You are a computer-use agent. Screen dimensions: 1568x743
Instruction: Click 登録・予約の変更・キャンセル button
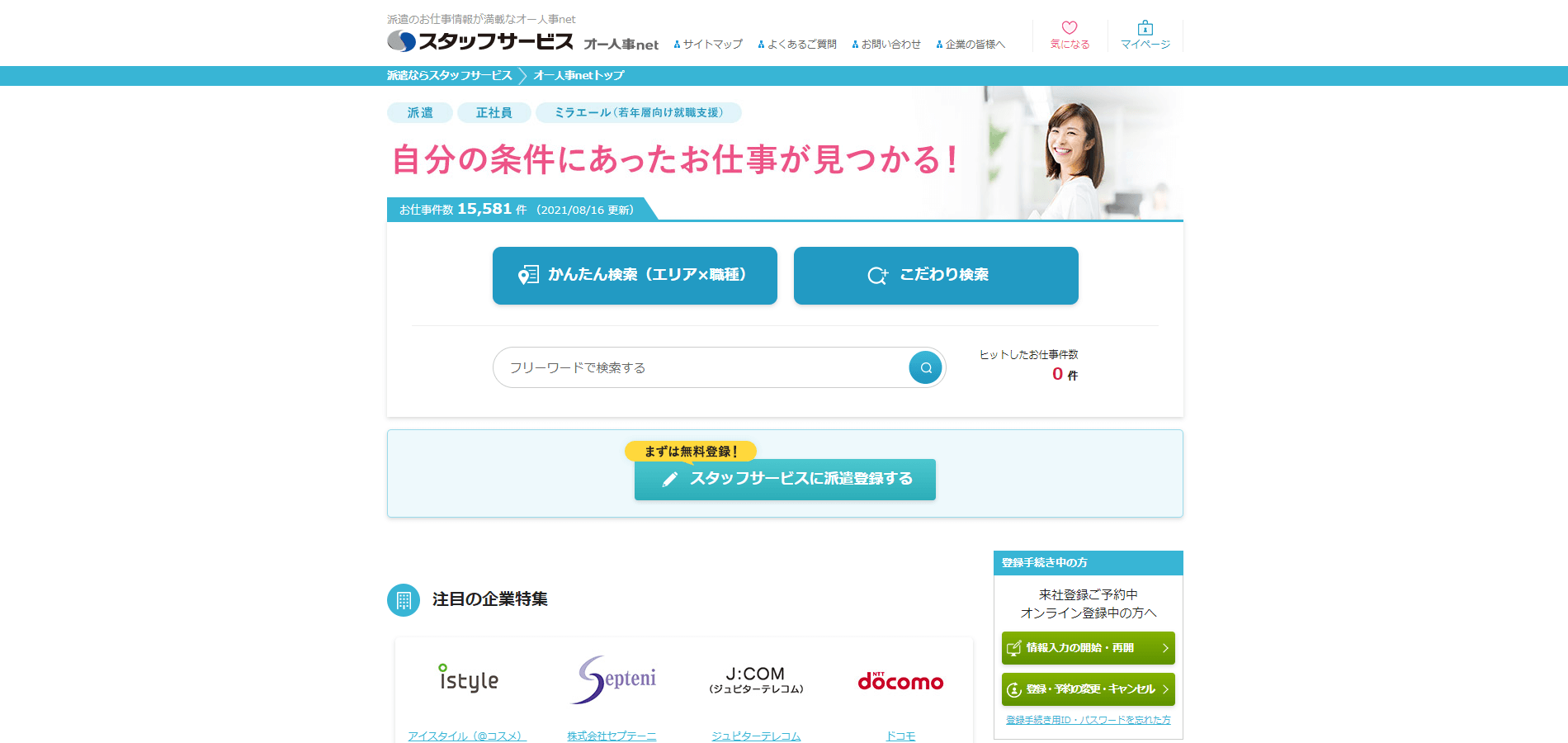coord(1088,689)
